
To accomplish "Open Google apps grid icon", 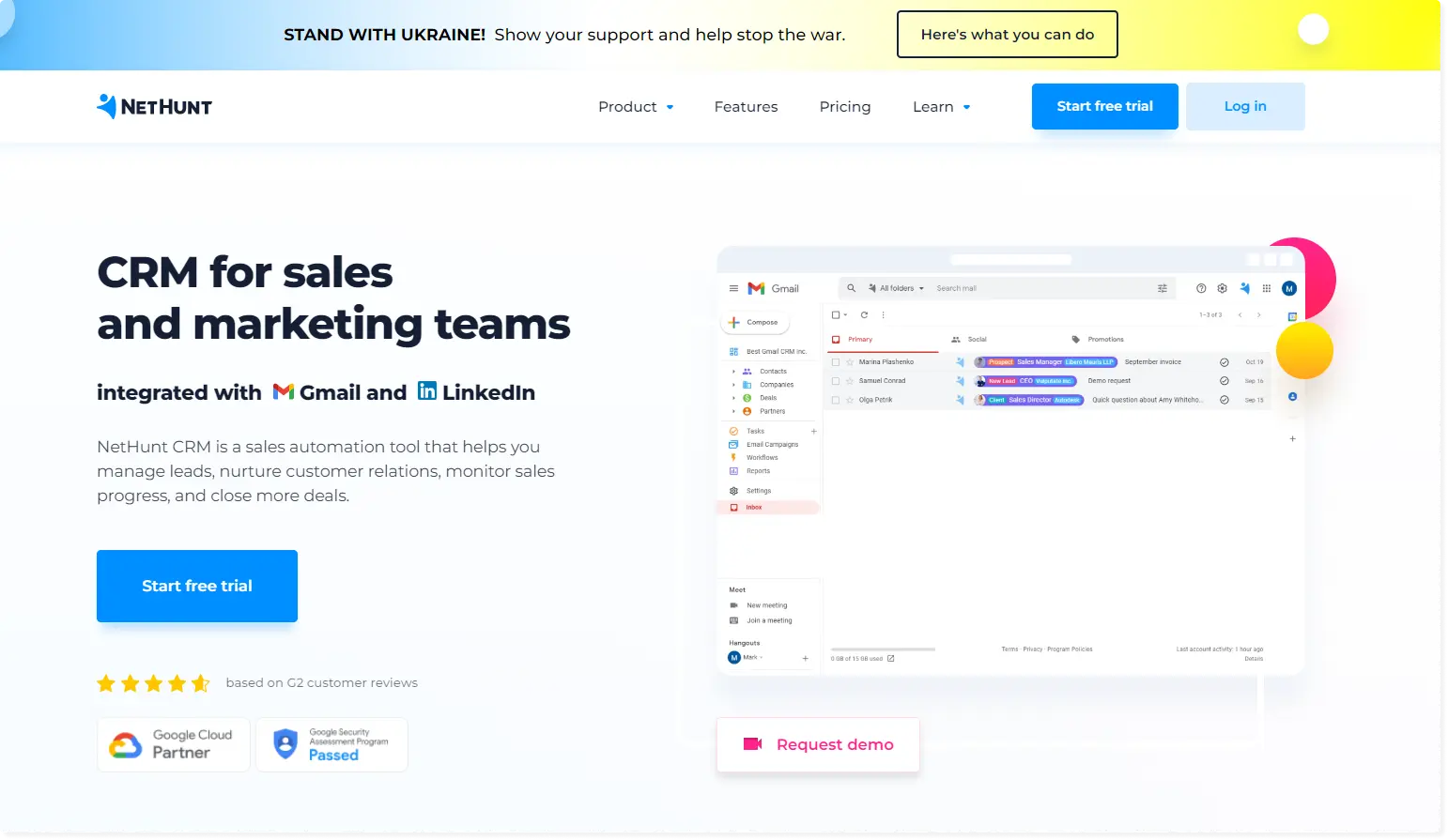I will coord(1267,288).
